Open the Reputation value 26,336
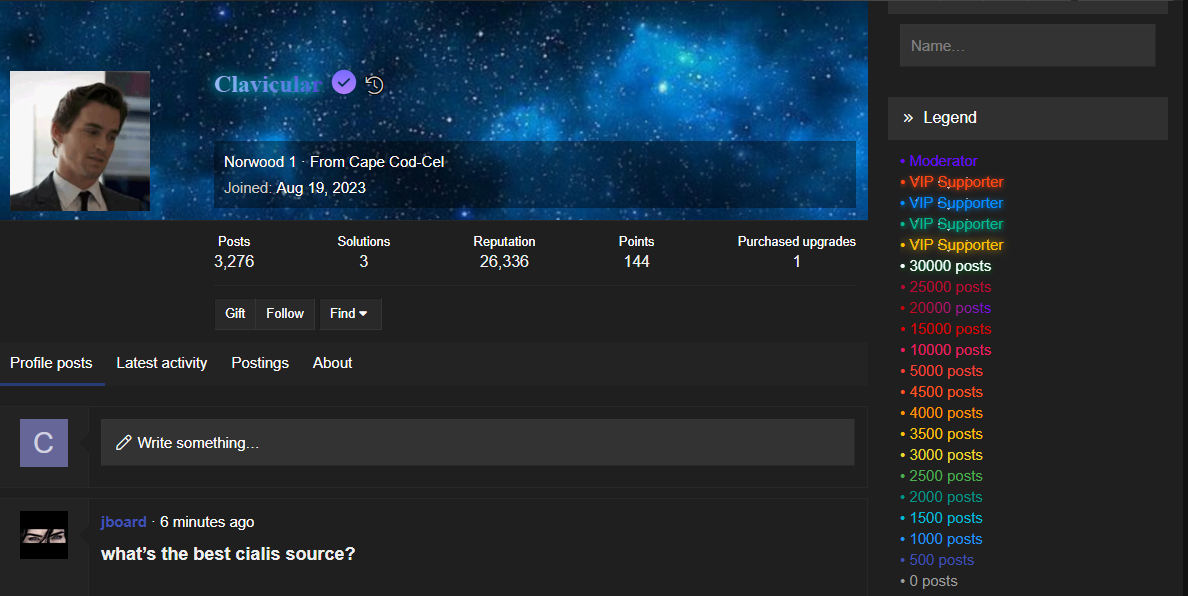Screen dimensions: 1188x596 coord(505,261)
